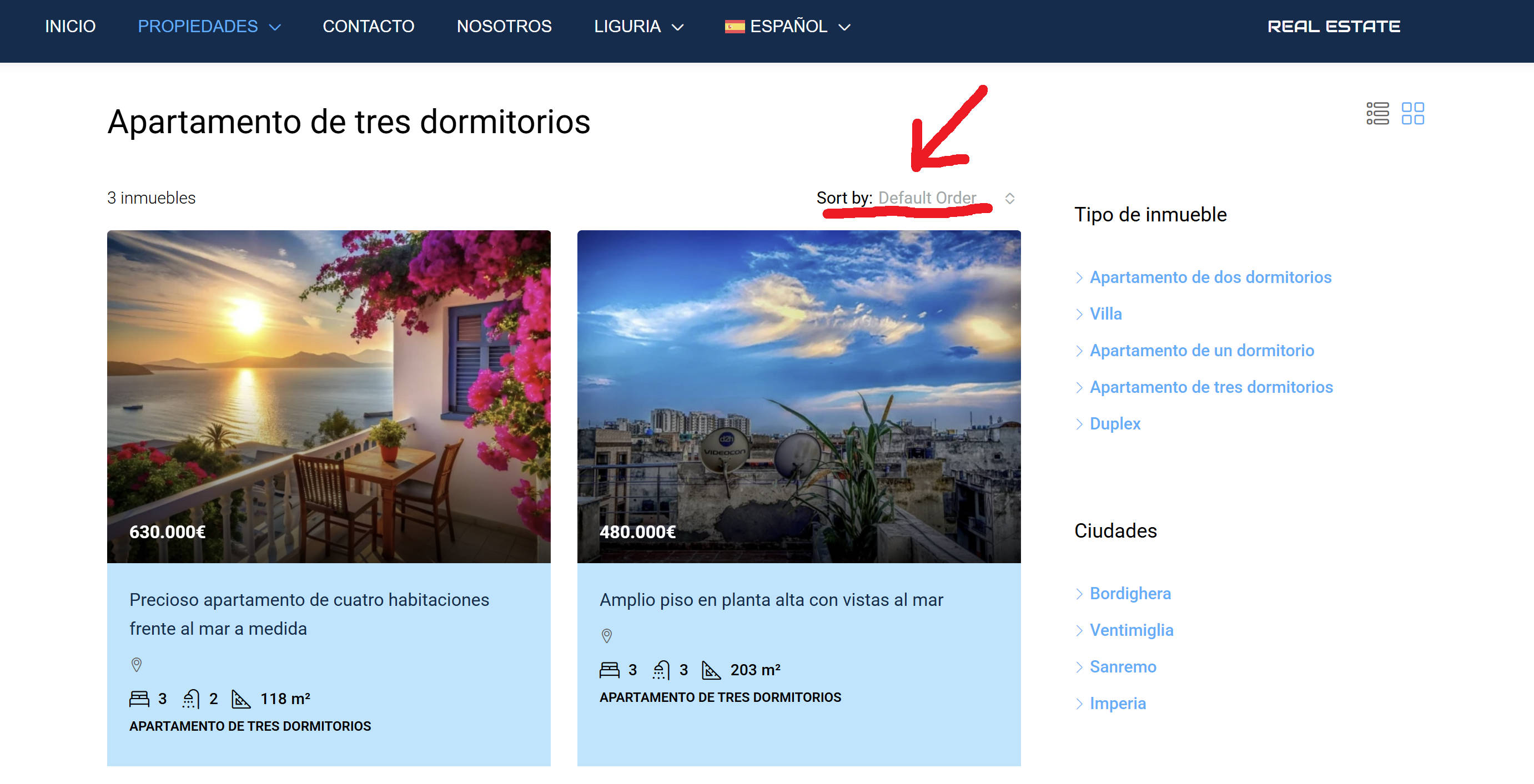Click location pin on first property card
The width and height of the screenshot is (1534, 784).
click(137, 664)
